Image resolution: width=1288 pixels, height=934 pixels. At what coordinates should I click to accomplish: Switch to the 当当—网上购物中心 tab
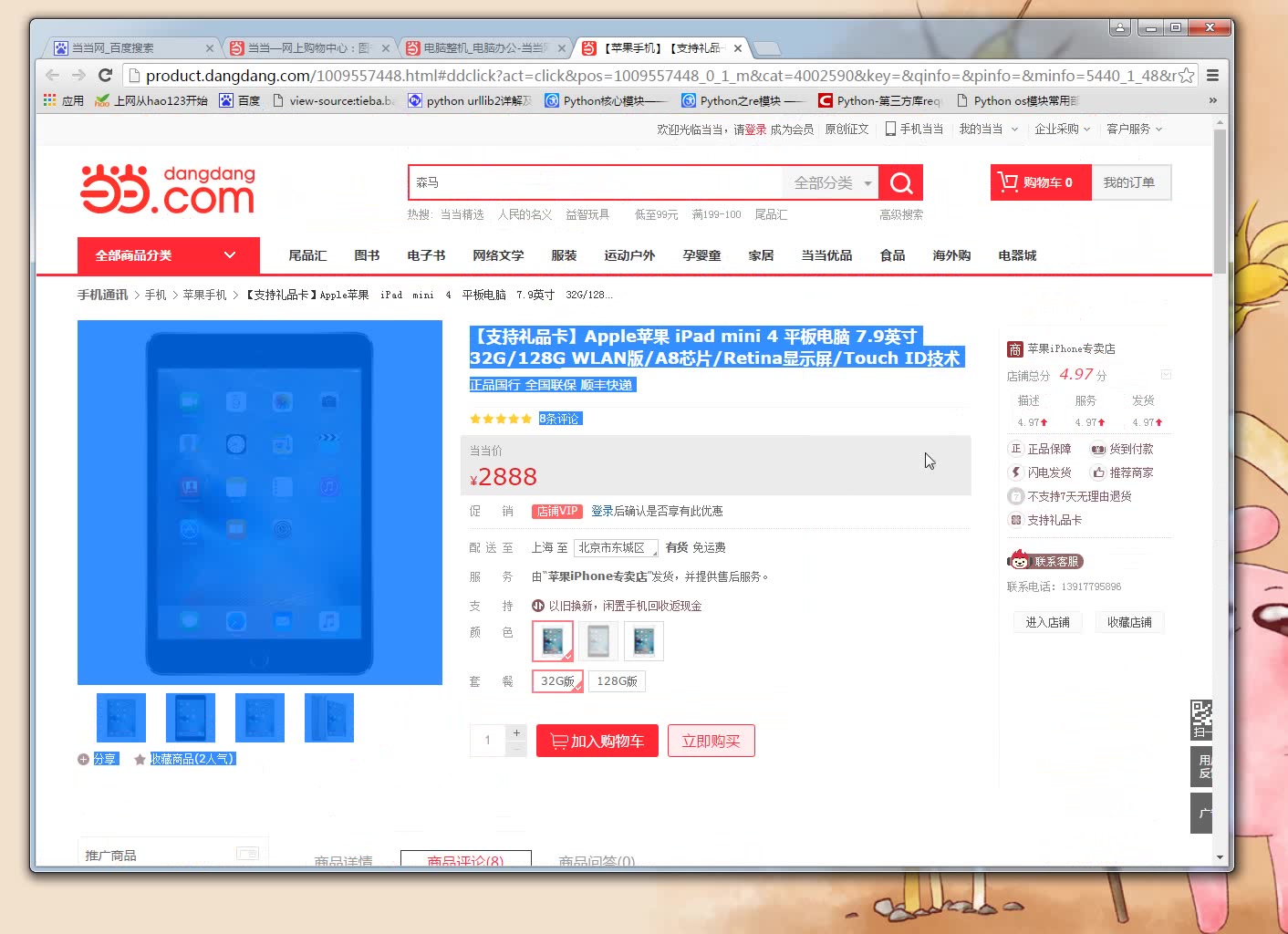point(308,48)
